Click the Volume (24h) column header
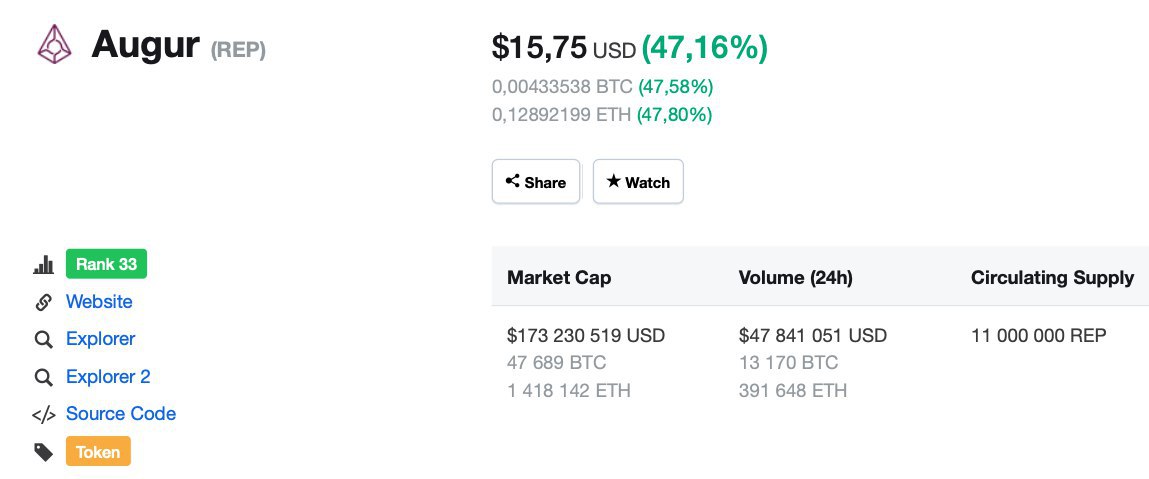The width and height of the screenshot is (1149, 479). pyautogui.click(x=795, y=278)
